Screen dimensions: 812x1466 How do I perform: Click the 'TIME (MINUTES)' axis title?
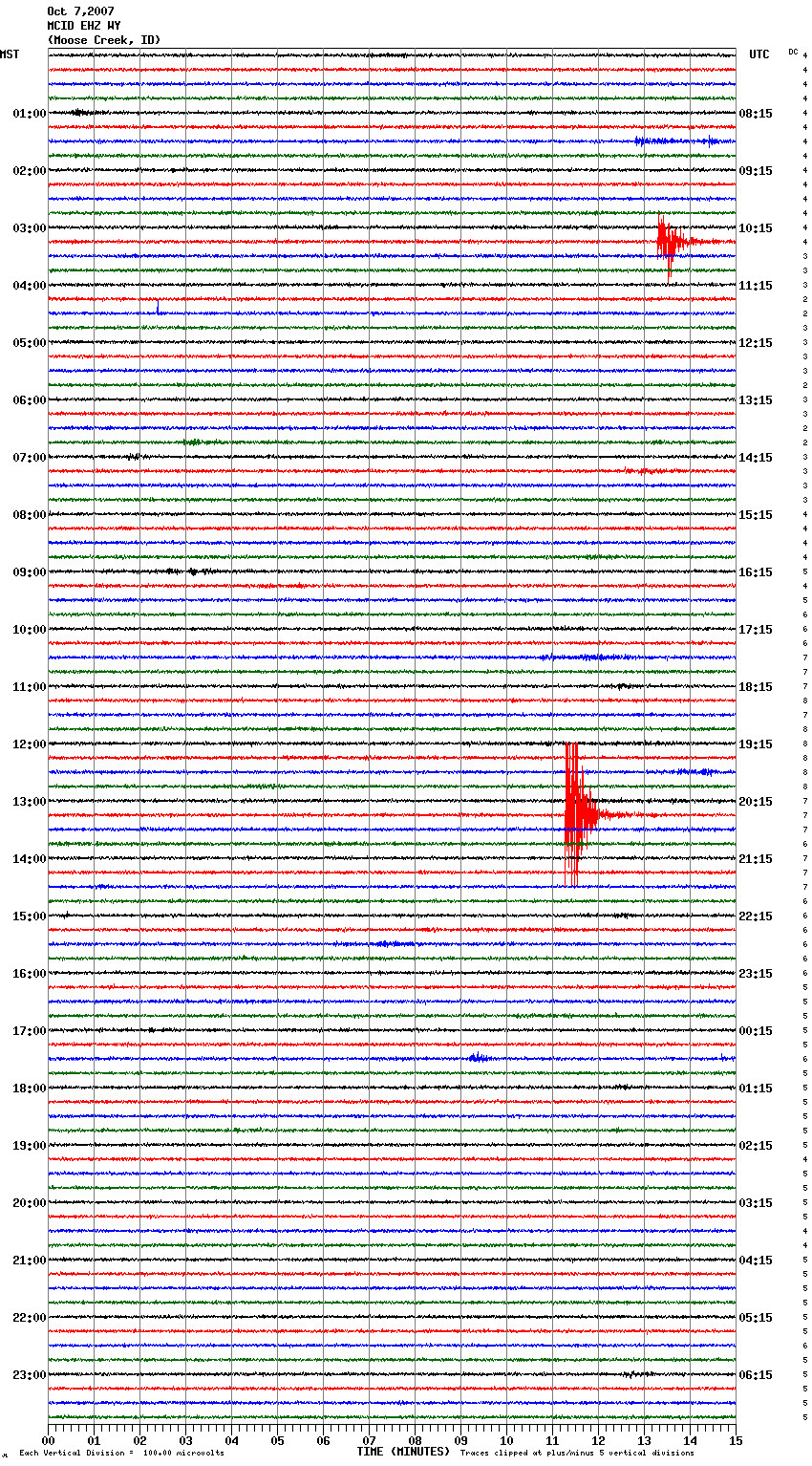[403, 1452]
